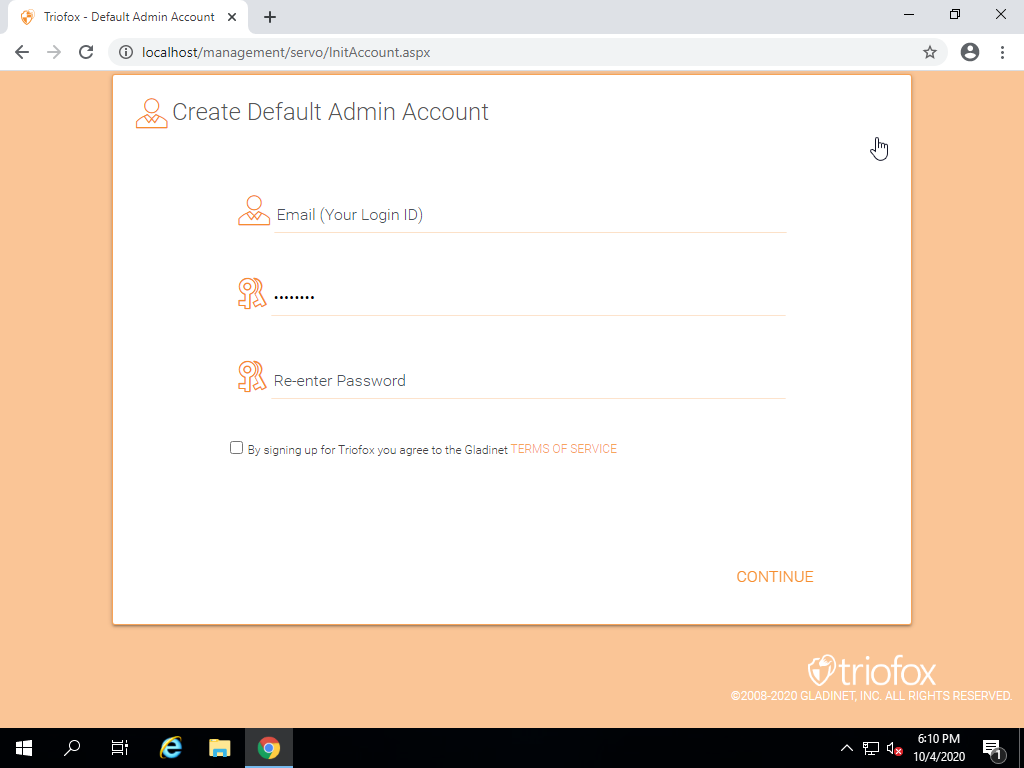Open Windows taskbar search
Viewport: 1024px width, 768px height.
(72, 748)
